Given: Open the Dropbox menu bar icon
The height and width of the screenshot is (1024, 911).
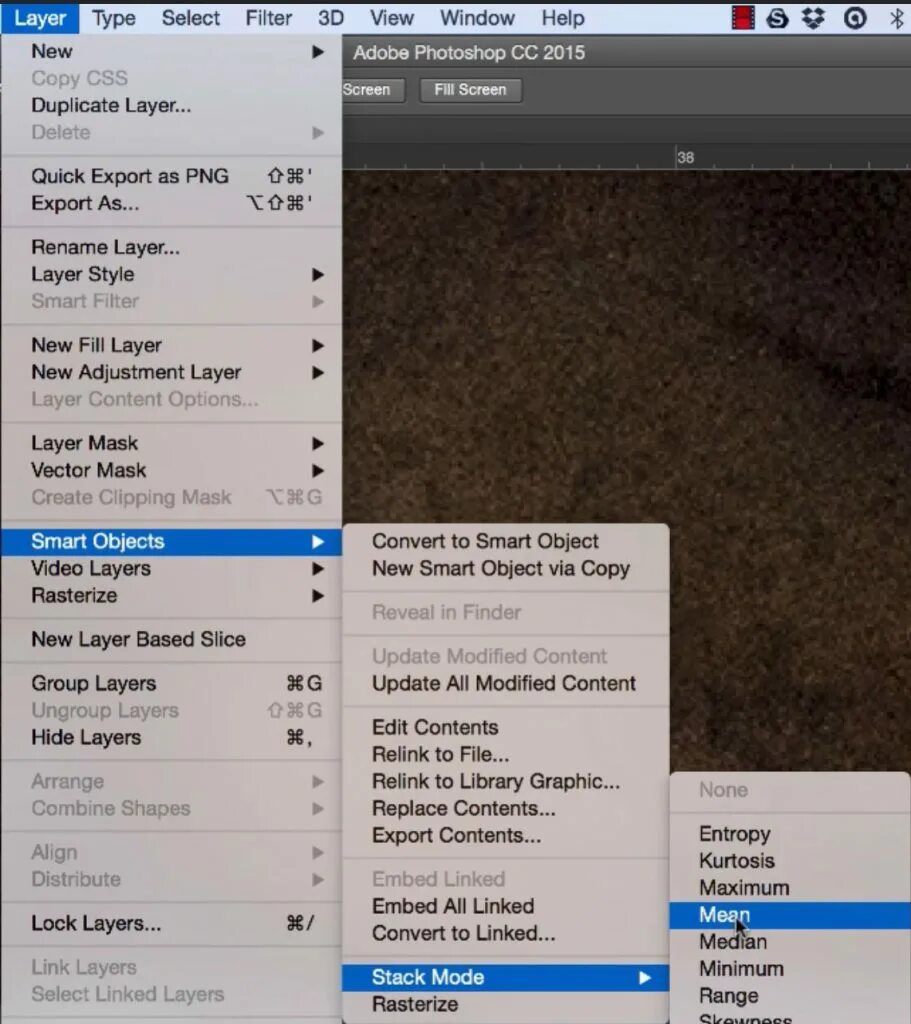Looking at the screenshot, I should [813, 18].
